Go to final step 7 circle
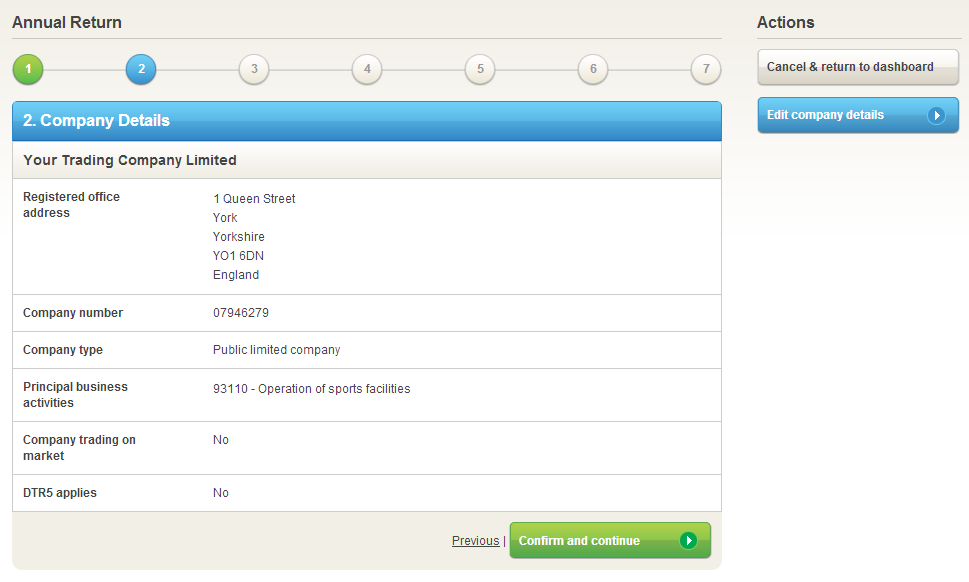This screenshot has width=969, height=582. pos(706,69)
